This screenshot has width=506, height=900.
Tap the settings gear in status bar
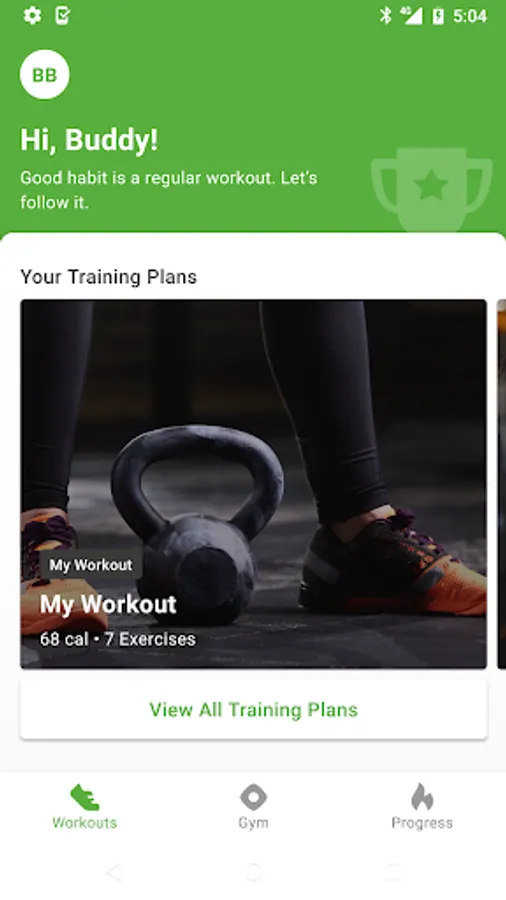click(32, 15)
